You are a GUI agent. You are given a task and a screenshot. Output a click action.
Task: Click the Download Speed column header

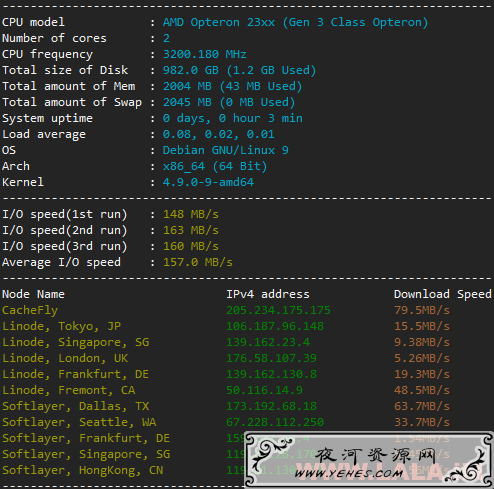[443, 294]
